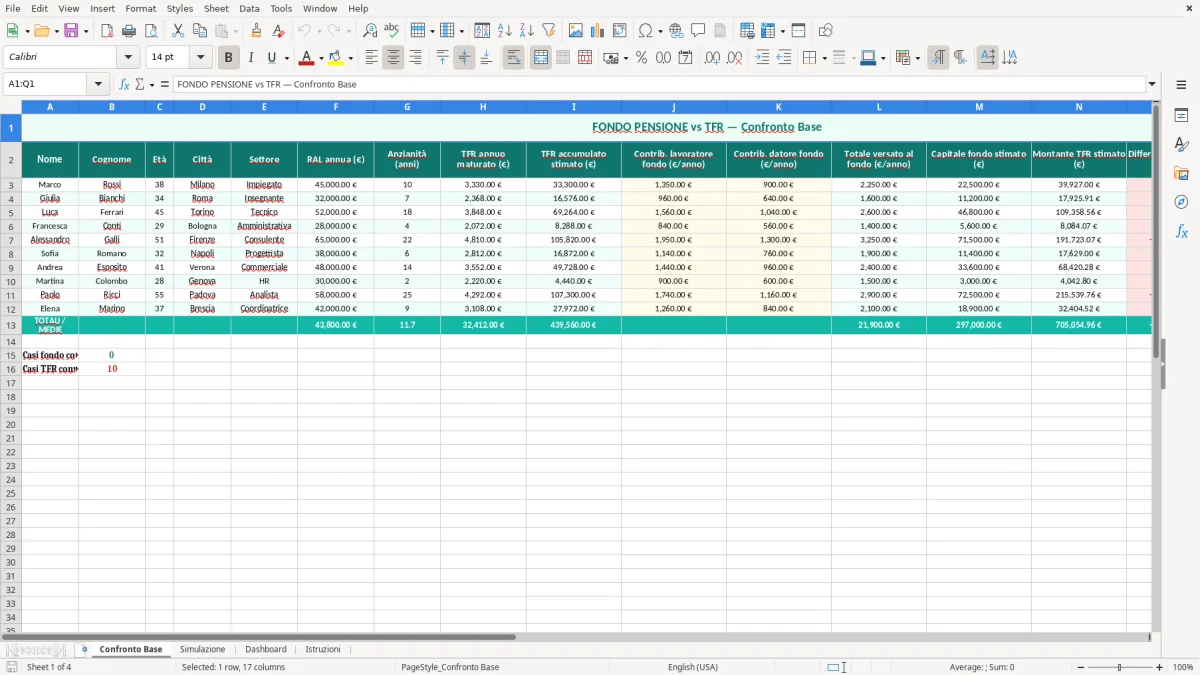Toggle Italic formatting
The height and width of the screenshot is (675, 1200).
click(x=251, y=58)
